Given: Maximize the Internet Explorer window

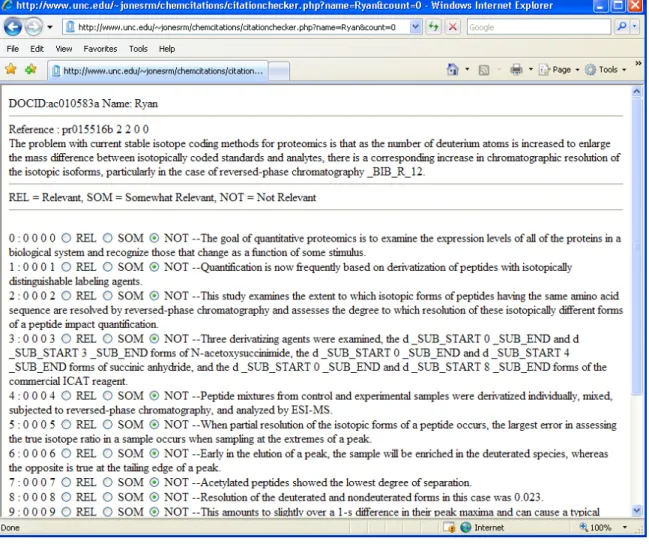Looking at the screenshot, I should pos(618,6).
